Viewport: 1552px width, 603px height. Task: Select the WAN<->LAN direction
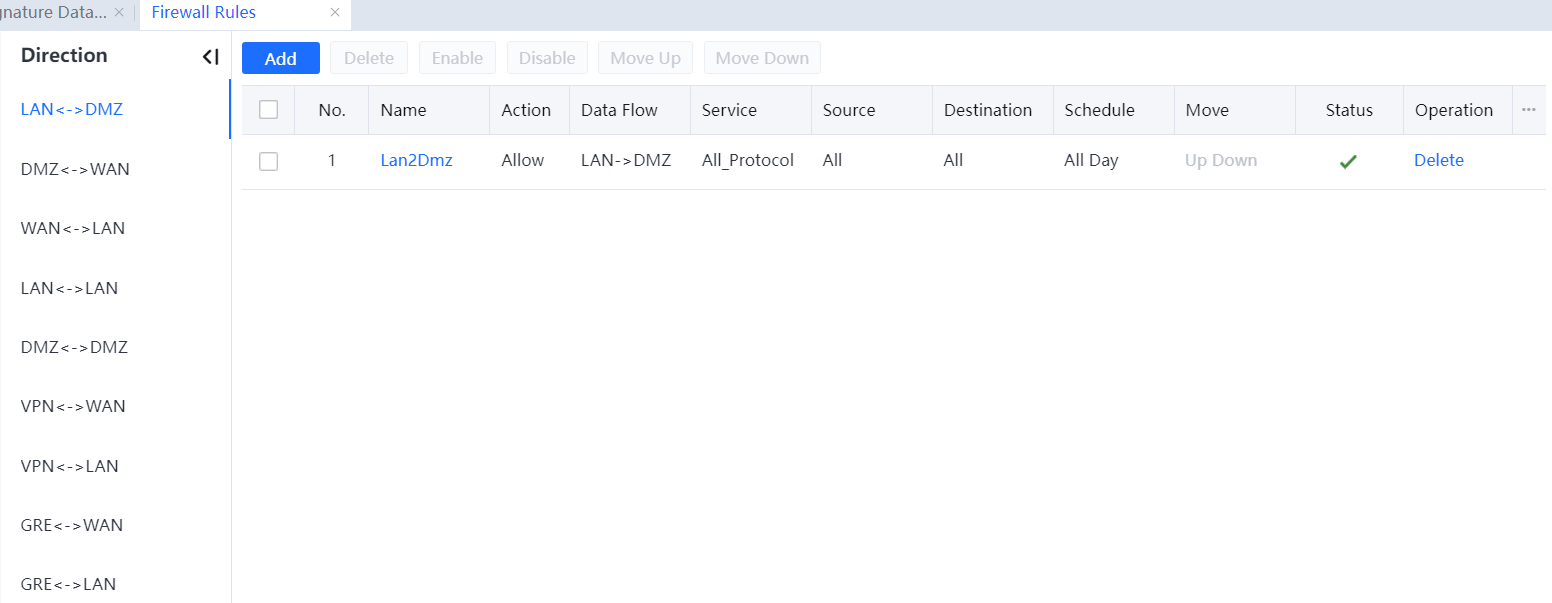click(x=73, y=228)
